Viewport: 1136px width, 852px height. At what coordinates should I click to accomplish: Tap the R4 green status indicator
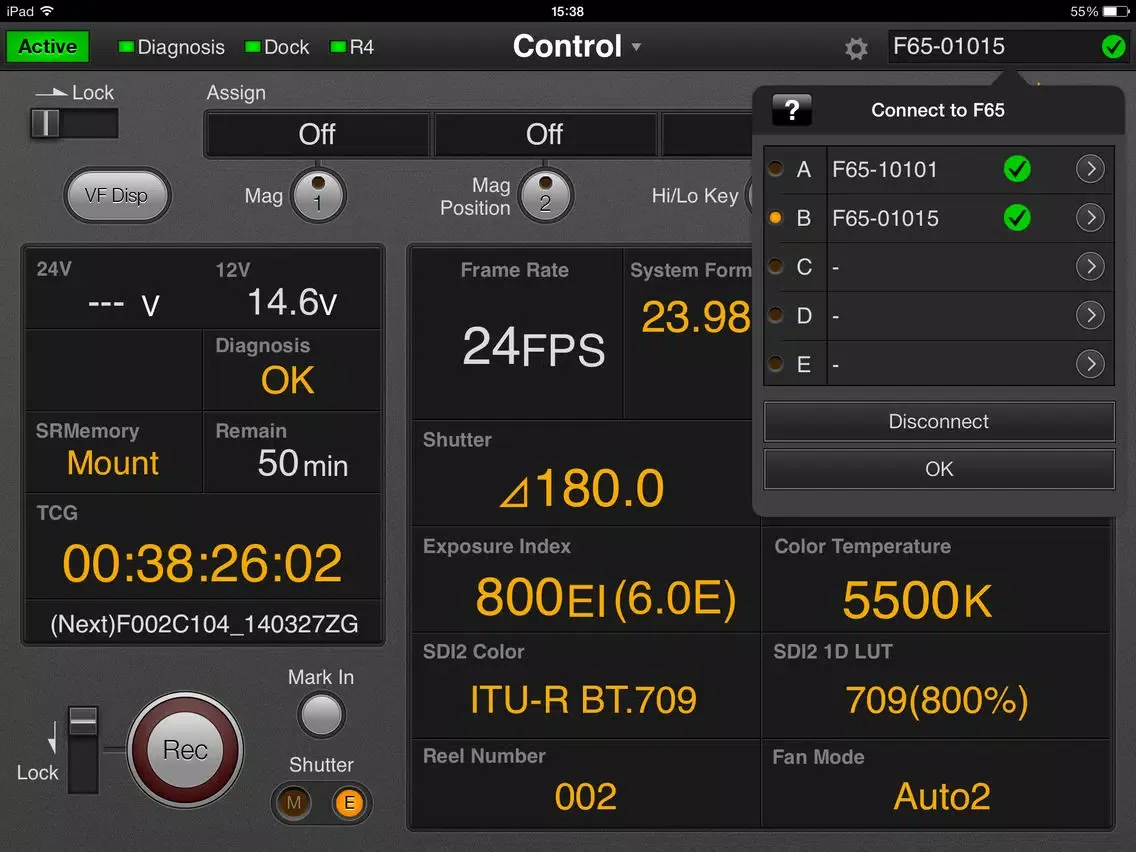[338, 47]
